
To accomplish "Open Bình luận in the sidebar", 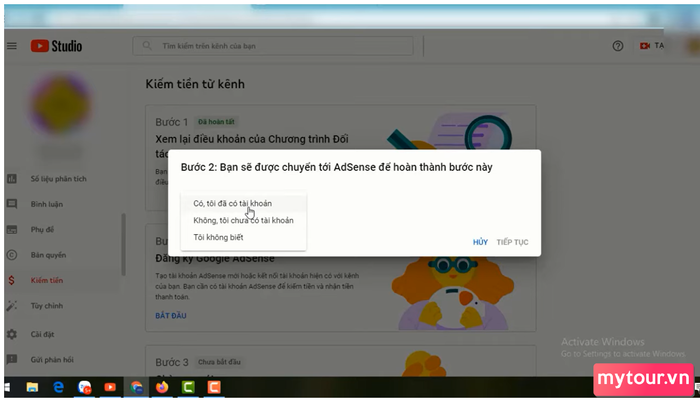I will (x=46, y=204).
